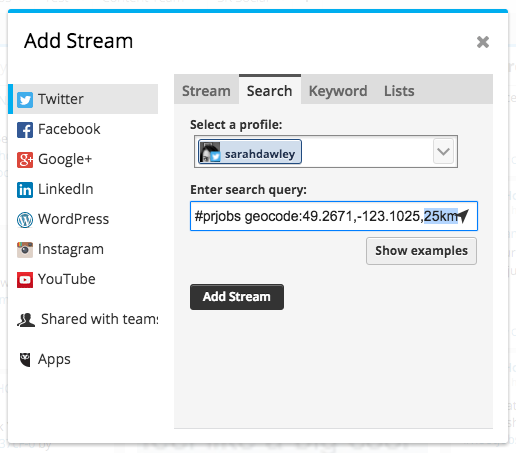Choose LinkedIn network label
The width and height of the screenshot is (516, 453).
pyautogui.click(x=66, y=189)
